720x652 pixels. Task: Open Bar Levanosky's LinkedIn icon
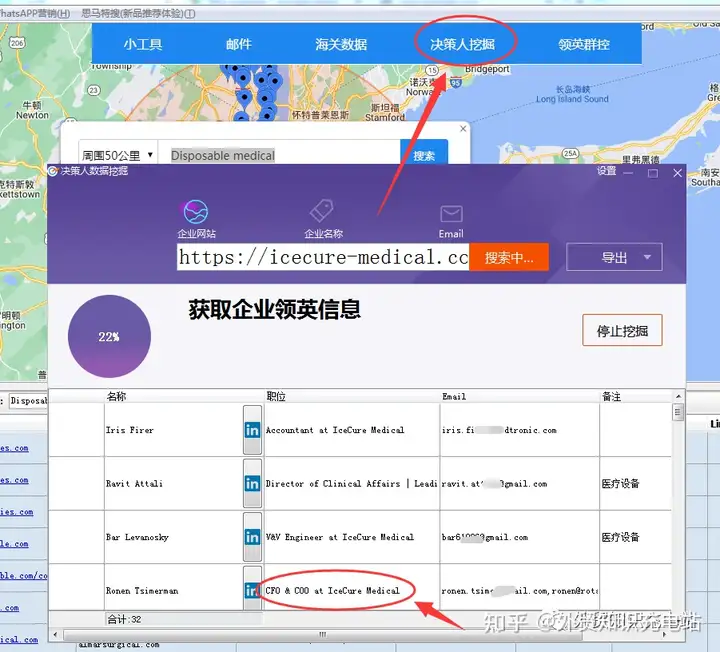(x=252, y=537)
